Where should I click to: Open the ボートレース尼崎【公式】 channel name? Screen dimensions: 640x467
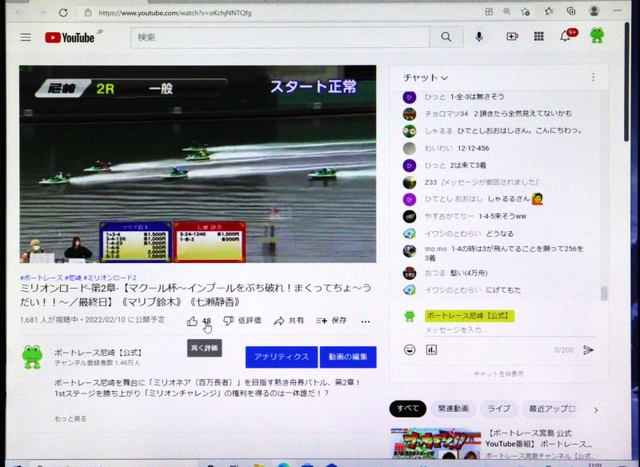[98, 353]
